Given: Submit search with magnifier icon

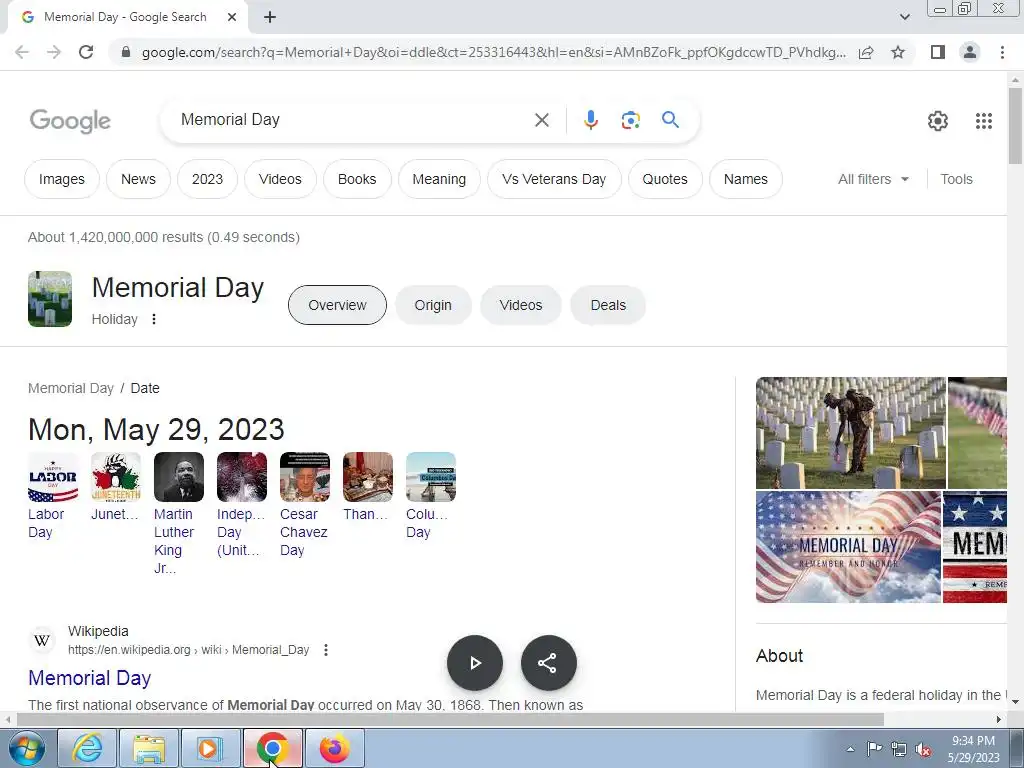Looking at the screenshot, I should (x=670, y=120).
